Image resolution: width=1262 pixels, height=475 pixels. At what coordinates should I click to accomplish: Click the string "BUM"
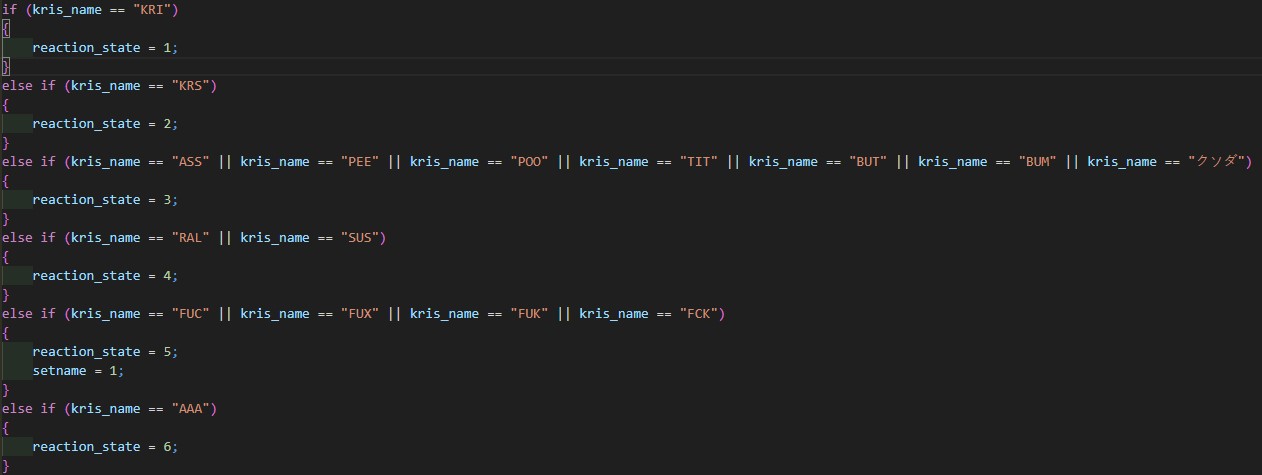[x=1038, y=162]
